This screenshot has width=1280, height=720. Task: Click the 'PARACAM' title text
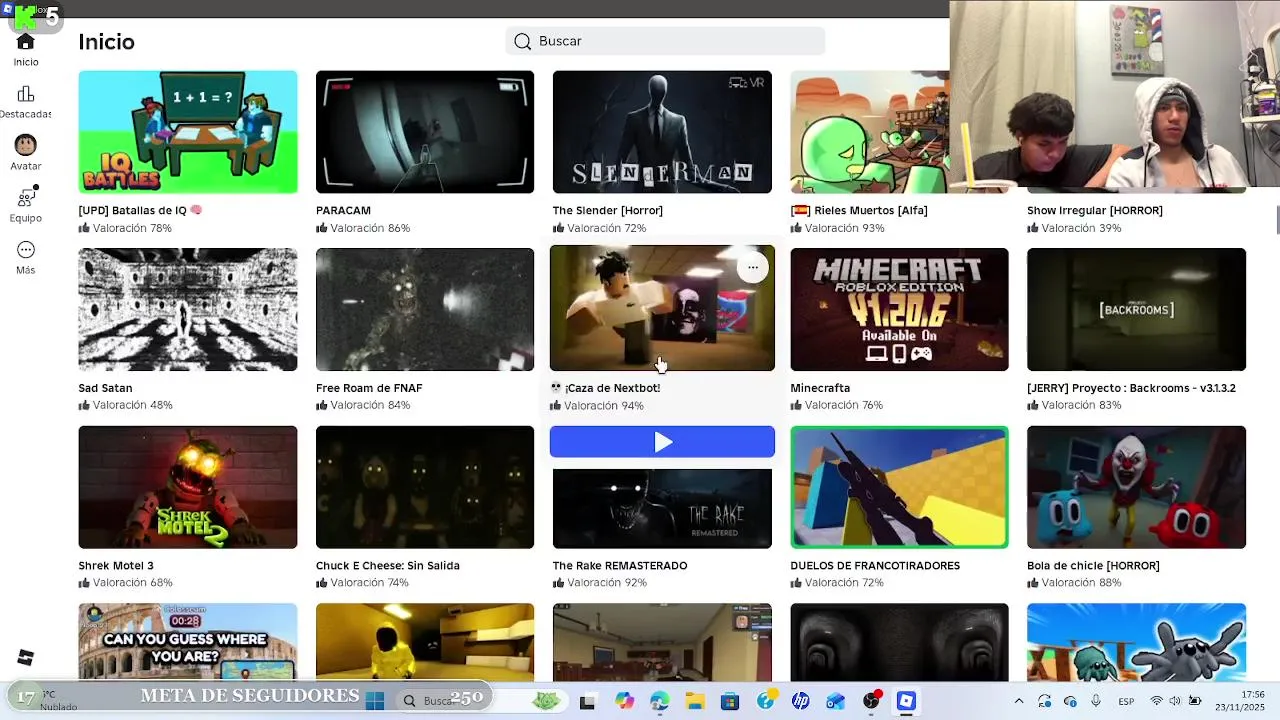click(343, 210)
